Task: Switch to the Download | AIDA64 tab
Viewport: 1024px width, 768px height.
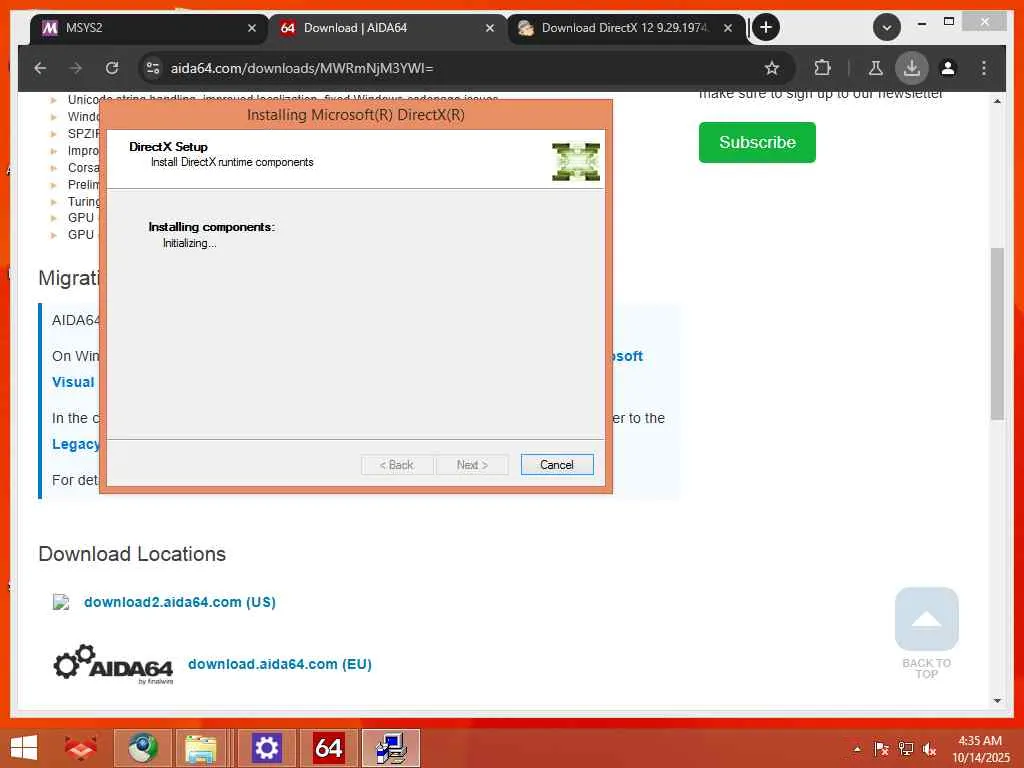Action: click(x=387, y=28)
